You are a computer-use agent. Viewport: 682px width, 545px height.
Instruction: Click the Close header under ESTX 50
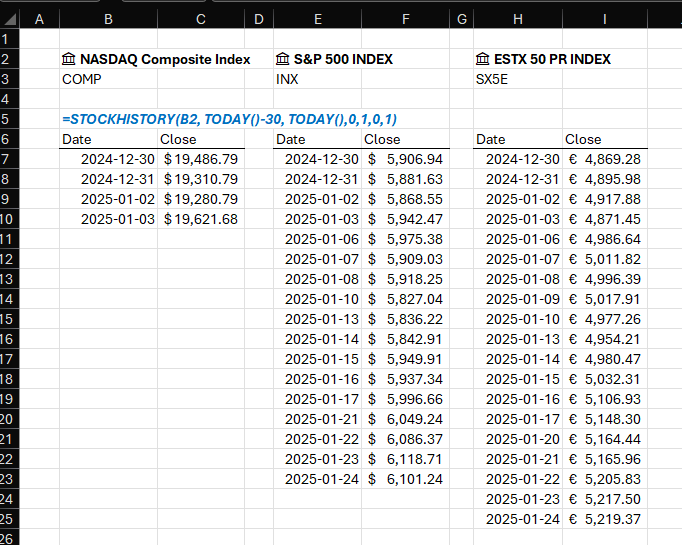click(605, 139)
